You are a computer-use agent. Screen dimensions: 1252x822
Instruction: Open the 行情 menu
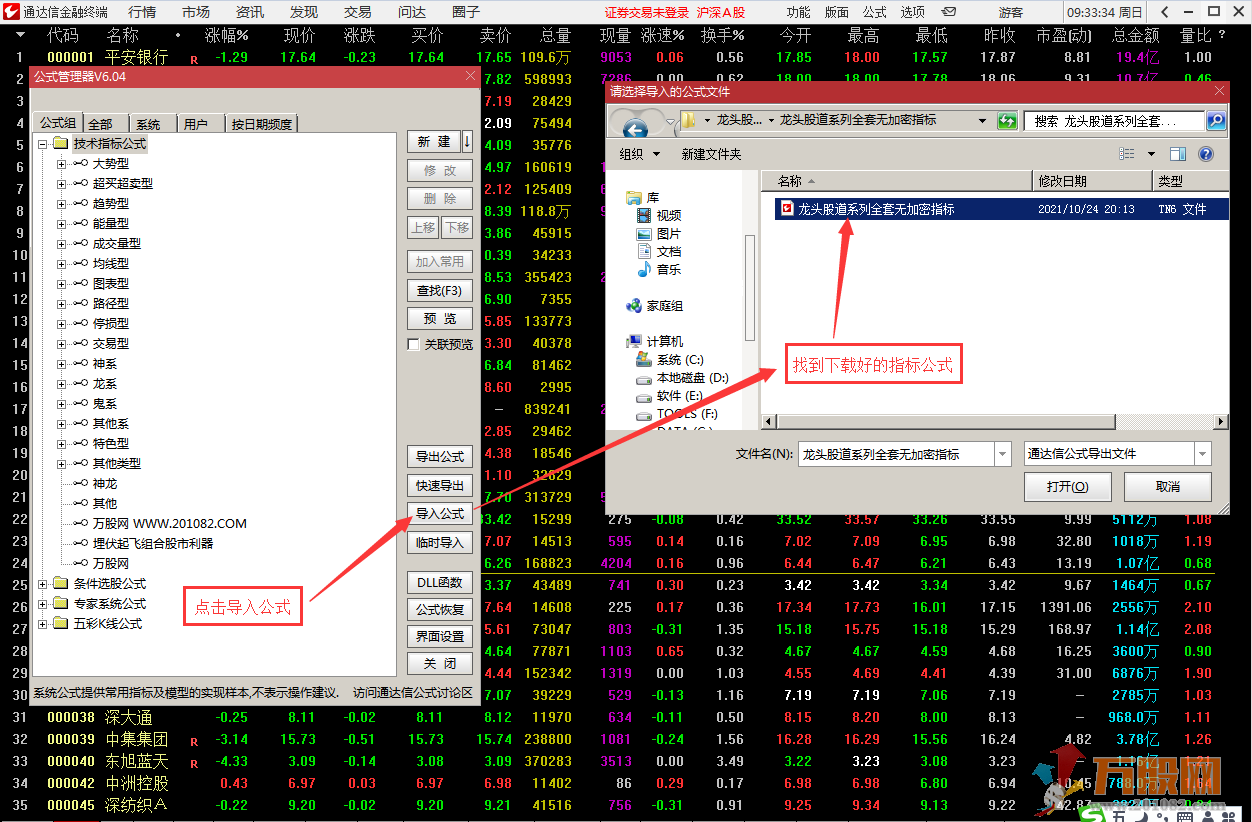click(142, 13)
